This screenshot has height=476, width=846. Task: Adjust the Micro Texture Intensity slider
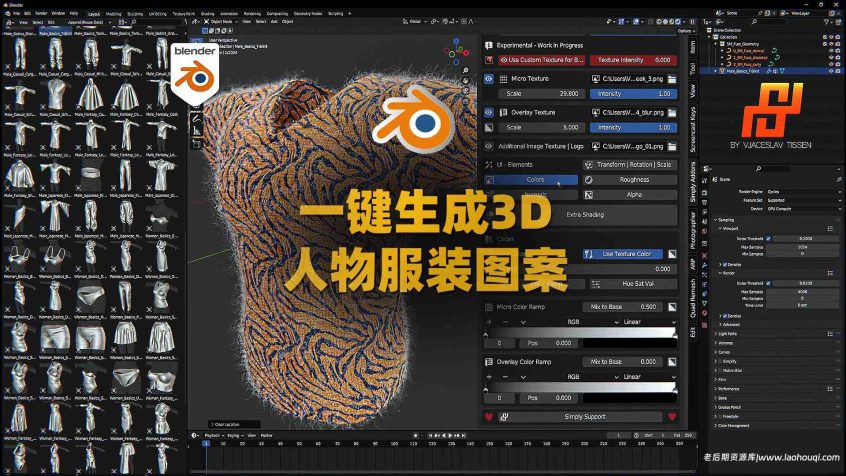pyautogui.click(x=633, y=94)
